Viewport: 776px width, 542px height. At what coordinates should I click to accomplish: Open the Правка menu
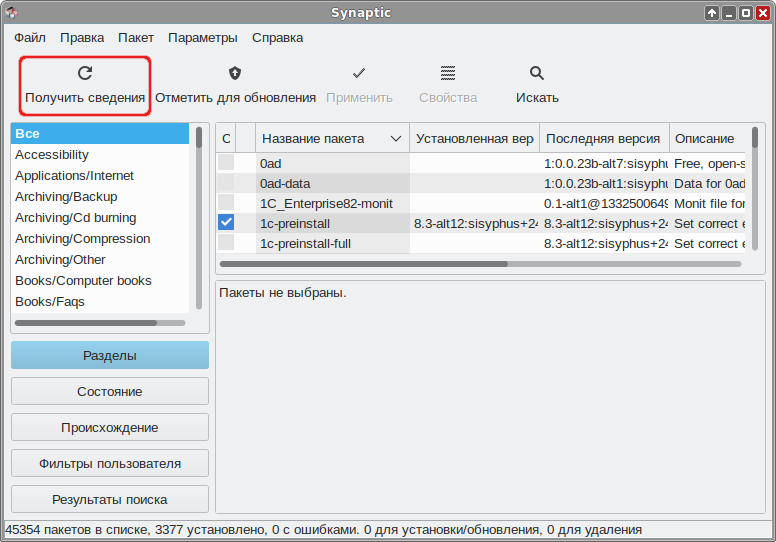point(82,38)
